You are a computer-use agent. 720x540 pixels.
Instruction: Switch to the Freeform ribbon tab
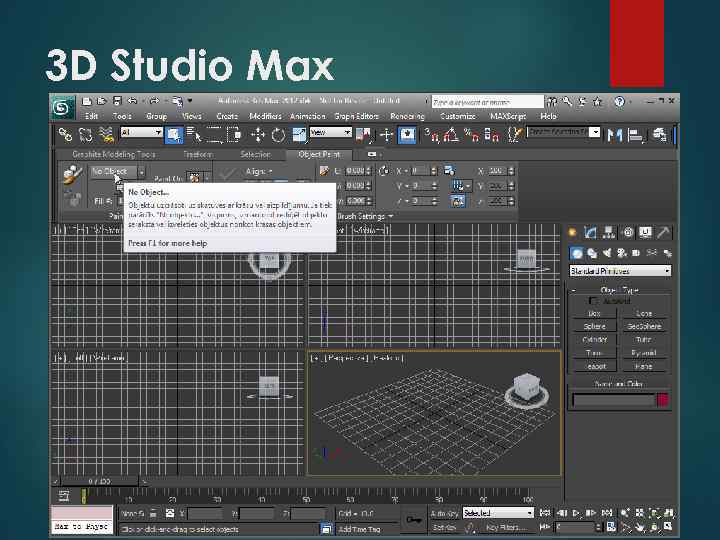(198, 154)
